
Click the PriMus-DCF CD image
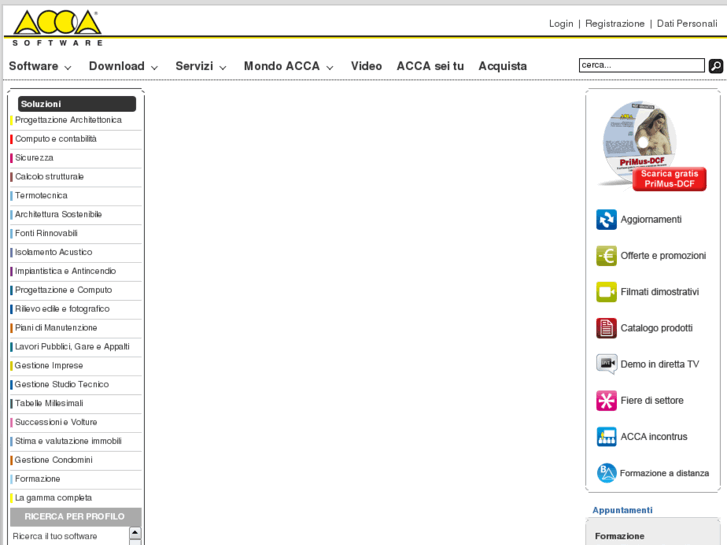(639, 141)
